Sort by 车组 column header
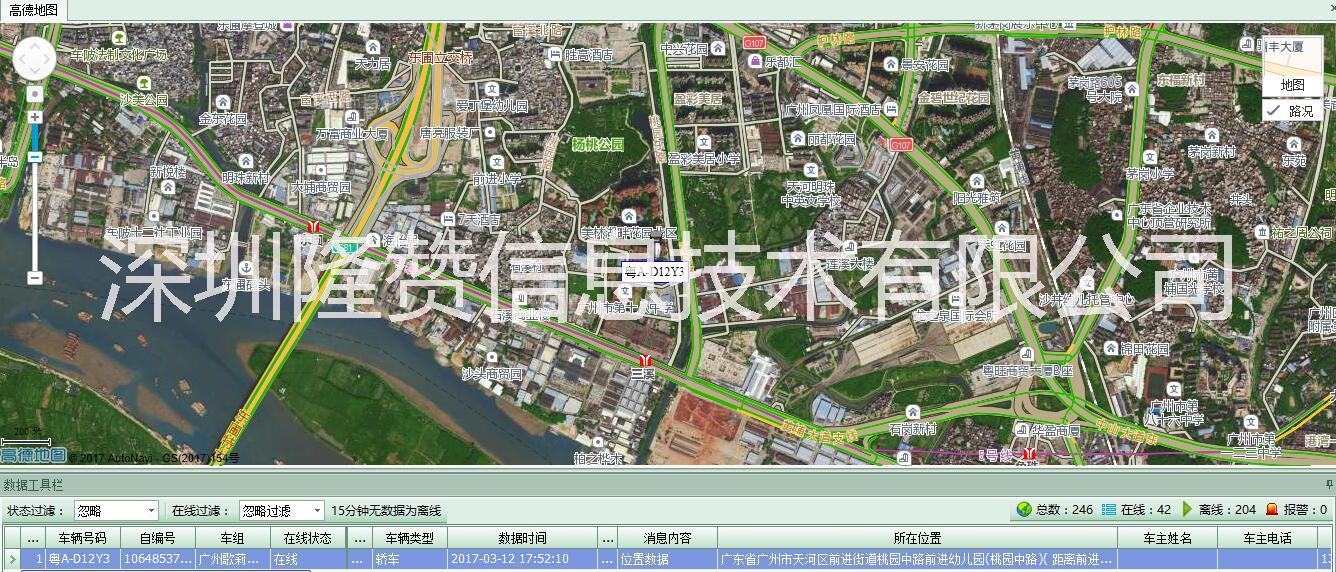The height and width of the screenshot is (572, 1336). click(x=233, y=538)
